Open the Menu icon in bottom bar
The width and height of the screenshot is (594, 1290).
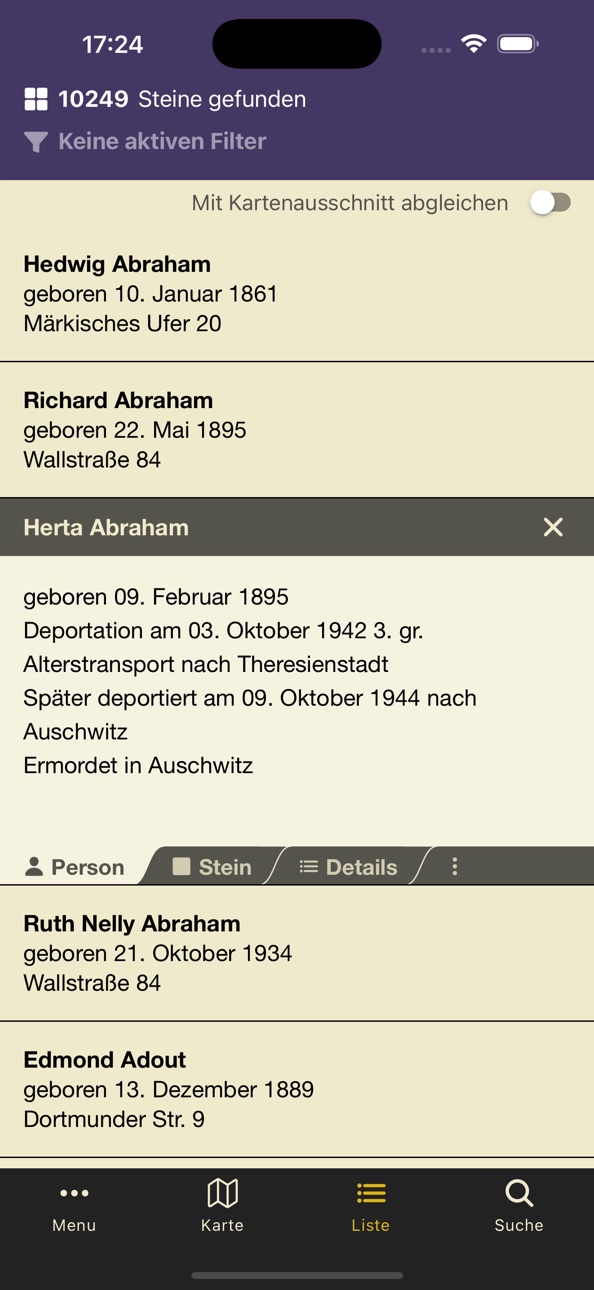[74, 1193]
